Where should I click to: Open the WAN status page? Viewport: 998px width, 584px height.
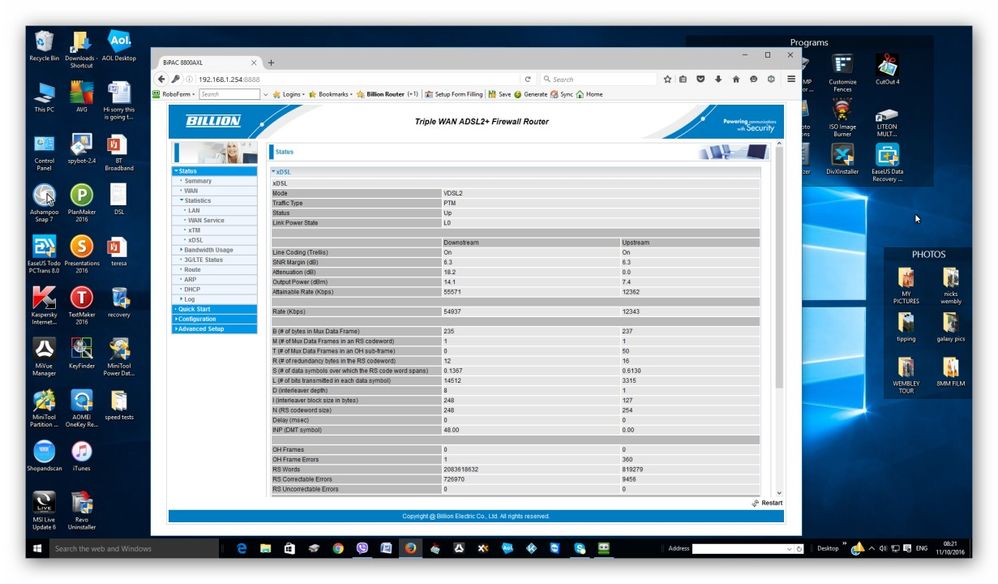191,191
